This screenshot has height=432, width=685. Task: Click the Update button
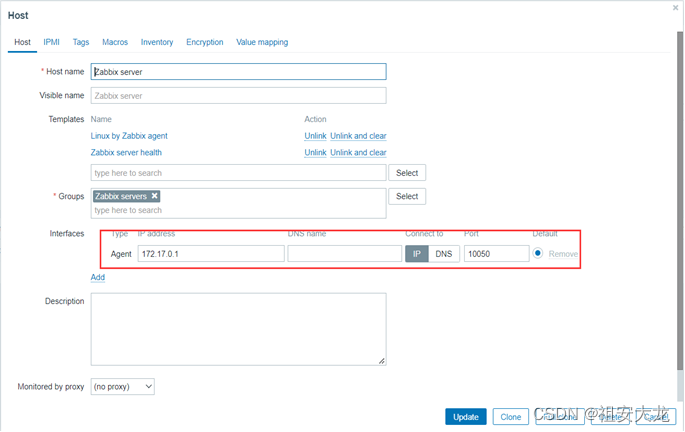[466, 417]
